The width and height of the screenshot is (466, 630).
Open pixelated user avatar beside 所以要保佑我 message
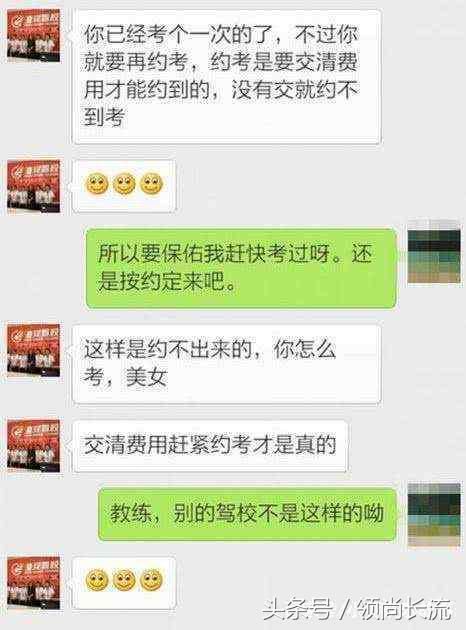pos(434,252)
